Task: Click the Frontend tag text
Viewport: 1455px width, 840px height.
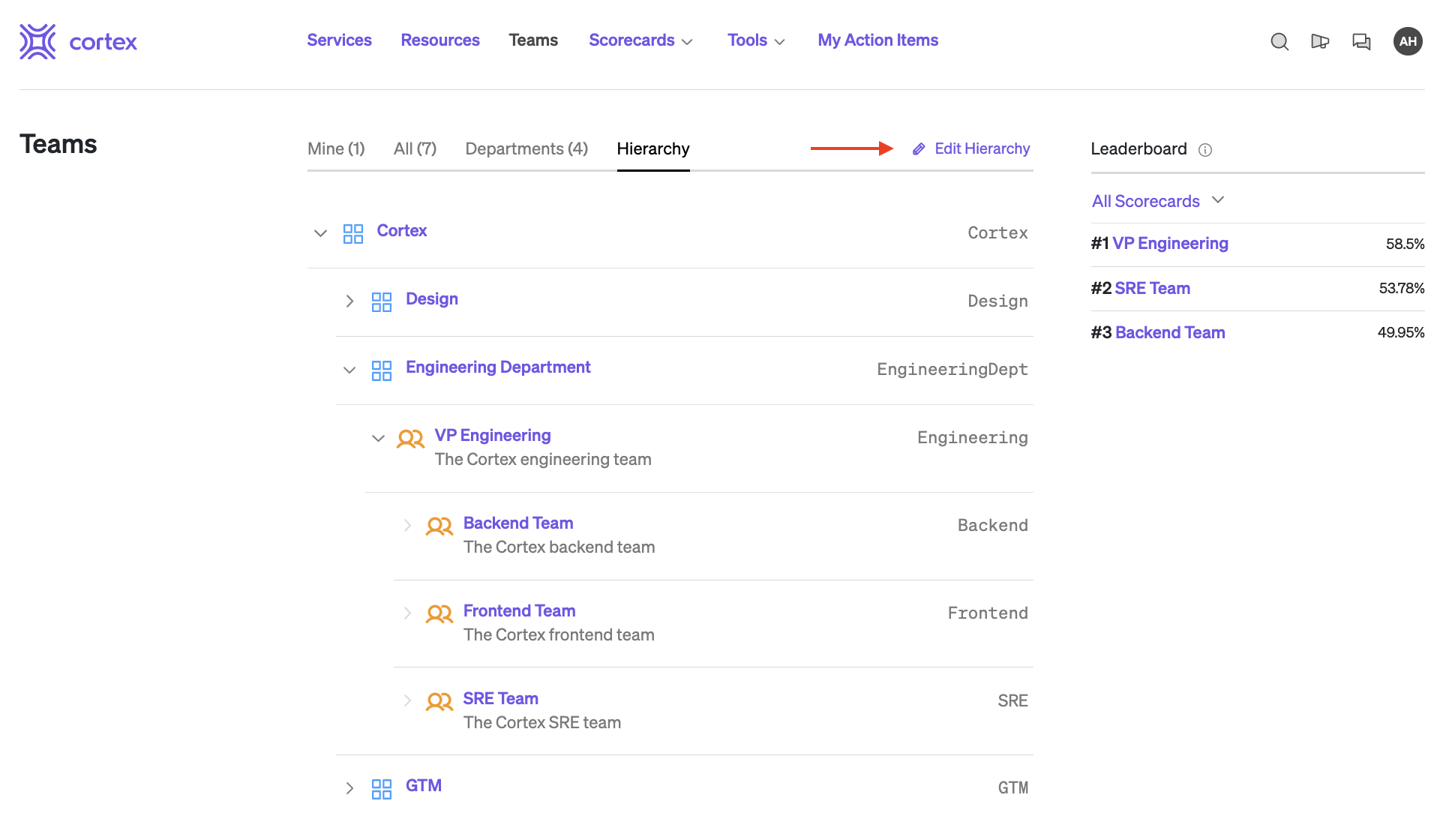Action: pyautogui.click(x=988, y=613)
